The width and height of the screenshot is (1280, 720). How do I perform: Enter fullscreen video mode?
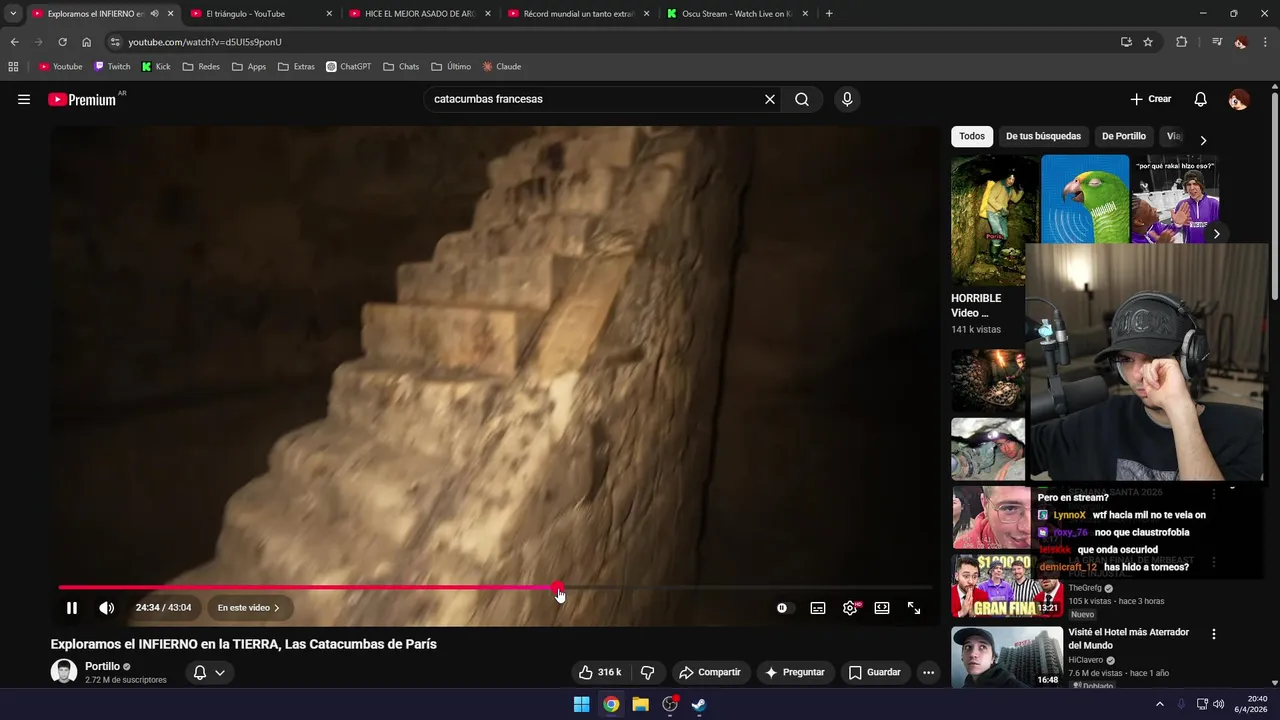pos(914,608)
